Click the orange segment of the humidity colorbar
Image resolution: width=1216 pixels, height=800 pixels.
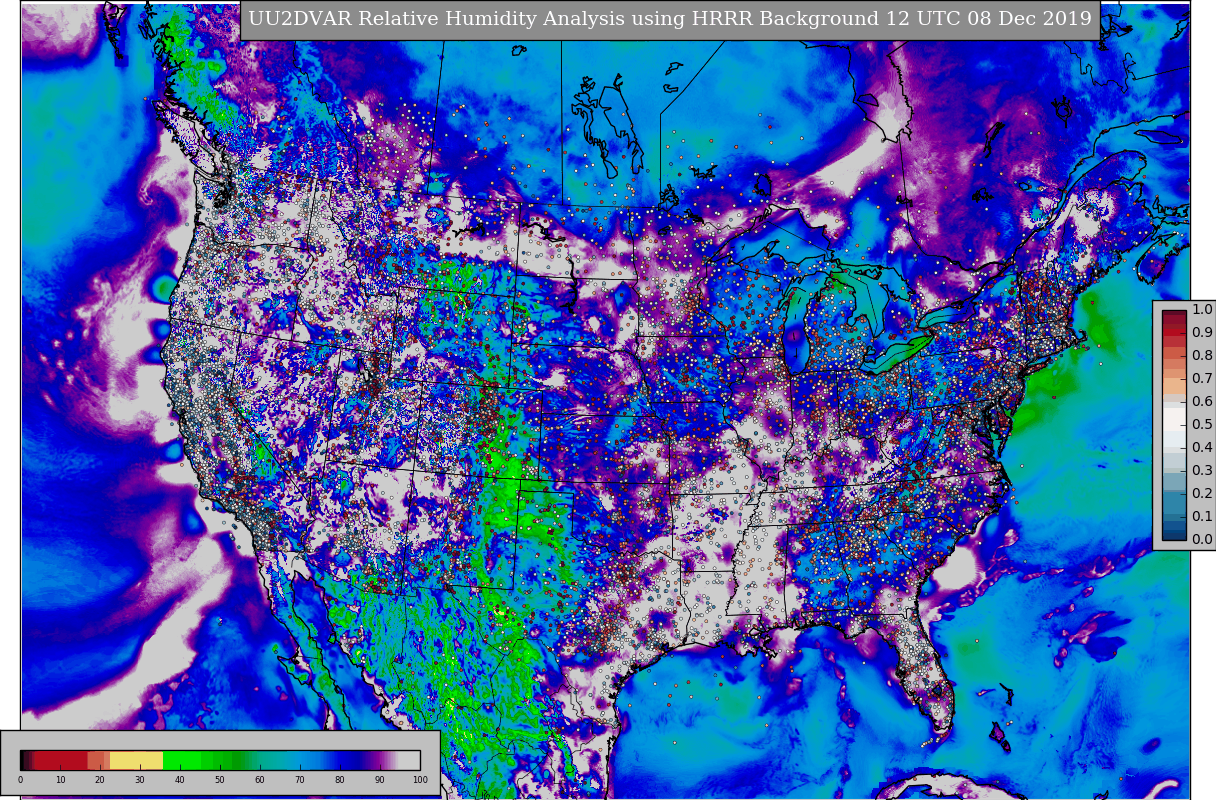point(99,760)
